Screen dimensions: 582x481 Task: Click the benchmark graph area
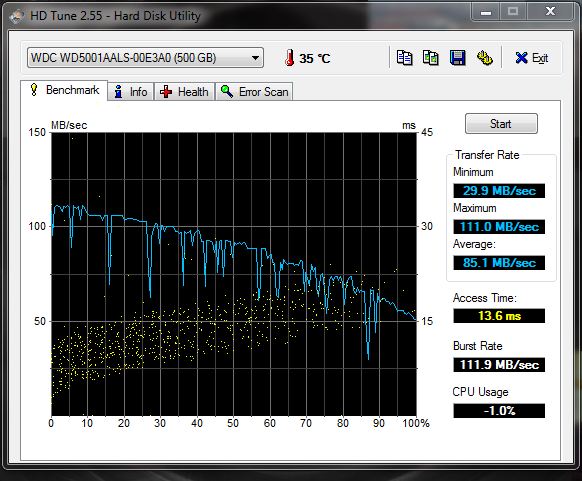tap(234, 274)
